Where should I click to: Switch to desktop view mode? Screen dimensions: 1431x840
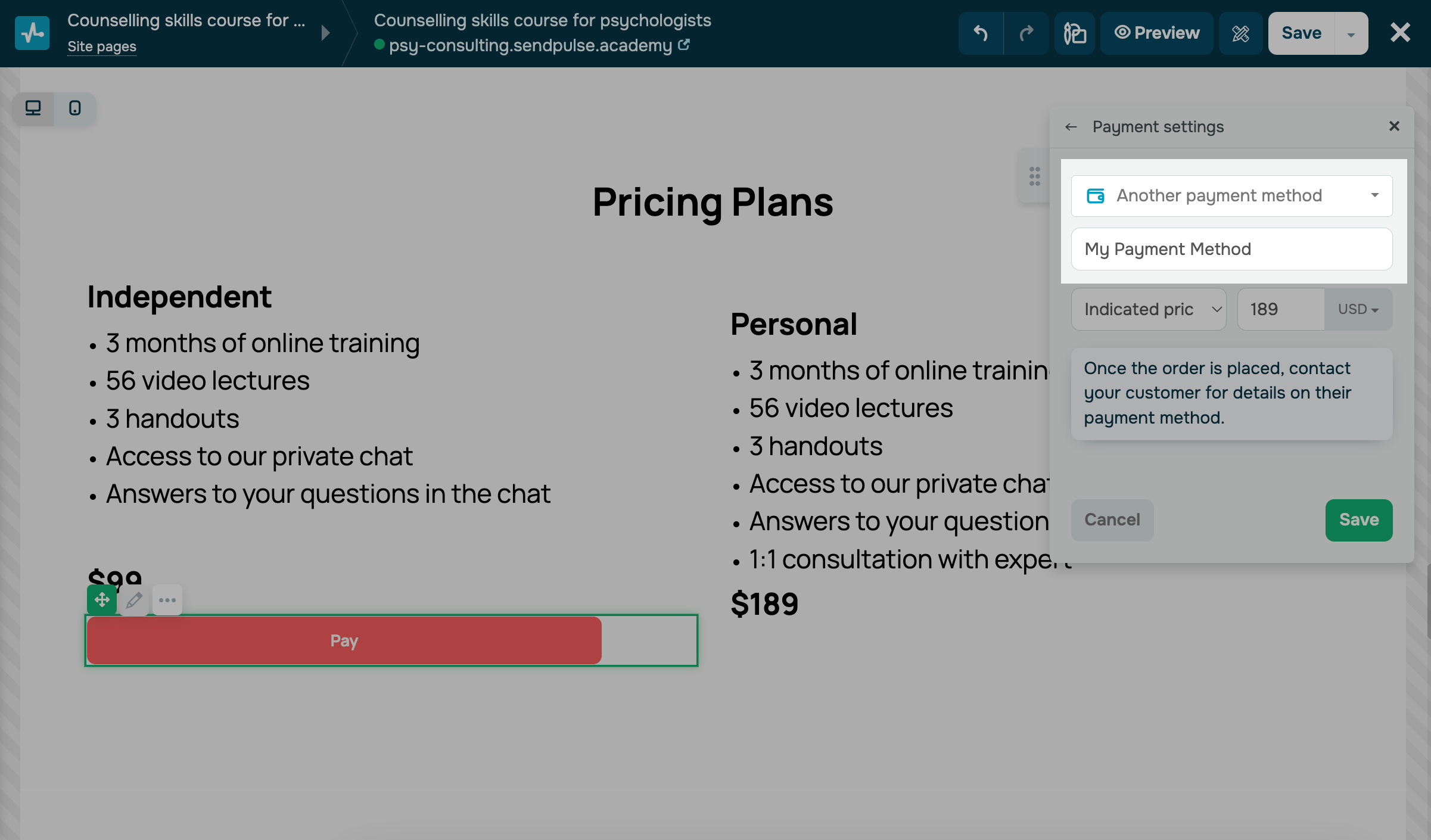[x=33, y=108]
